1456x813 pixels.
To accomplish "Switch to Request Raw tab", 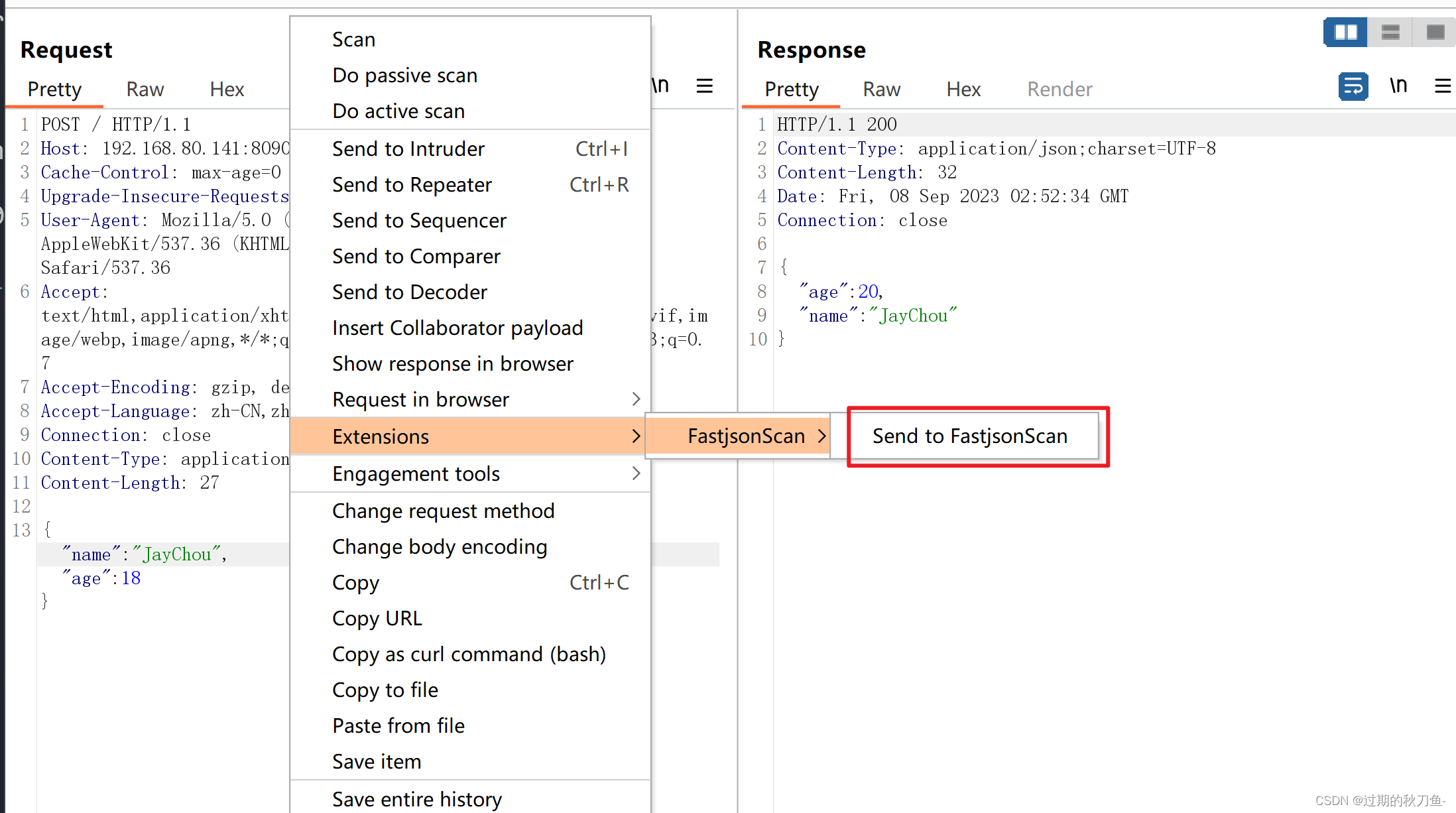I will pos(145,90).
